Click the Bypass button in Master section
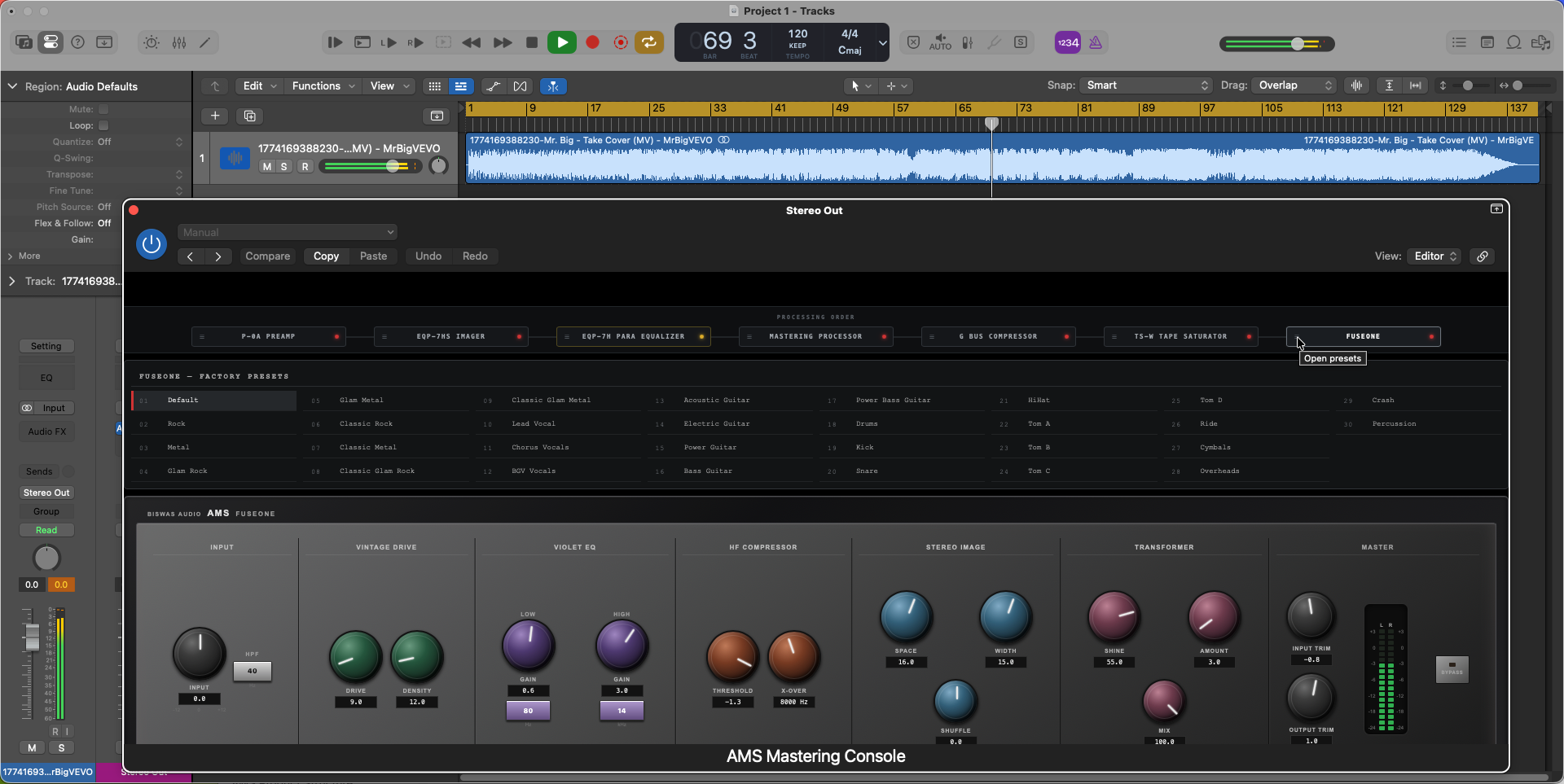The image size is (1564, 784). (x=1452, y=670)
